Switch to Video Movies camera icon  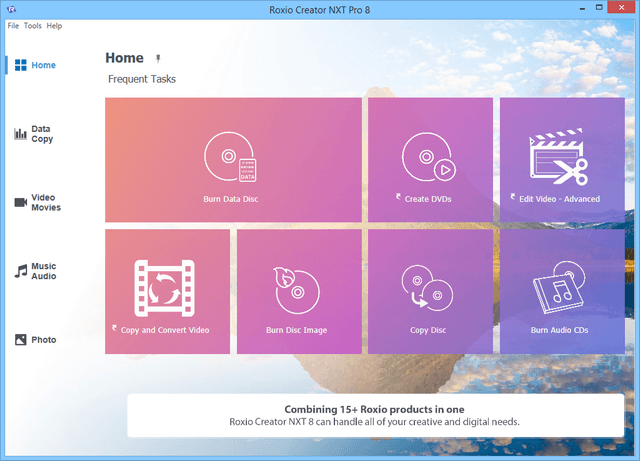coord(20,203)
